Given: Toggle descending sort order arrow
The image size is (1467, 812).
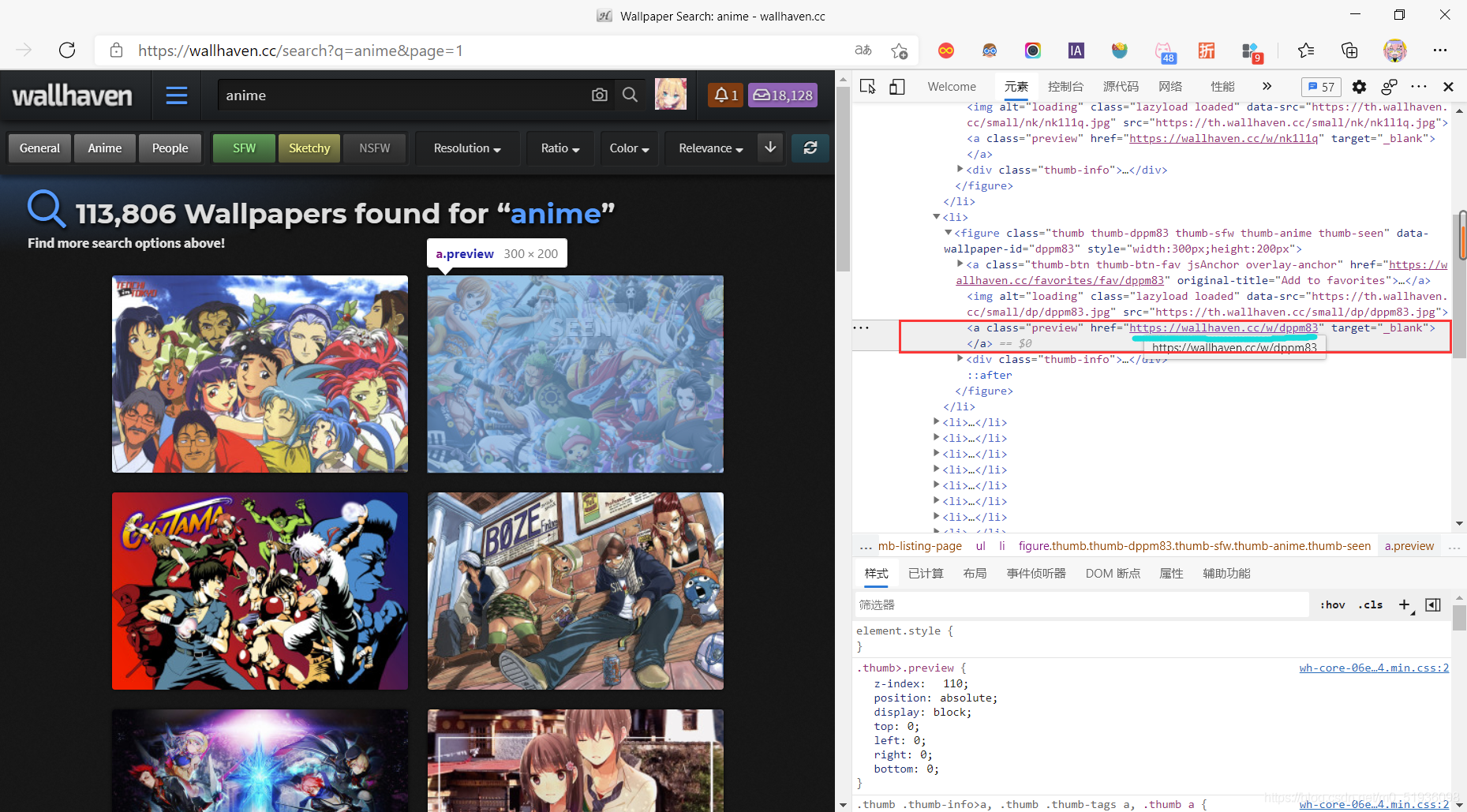Looking at the screenshot, I should [x=770, y=148].
